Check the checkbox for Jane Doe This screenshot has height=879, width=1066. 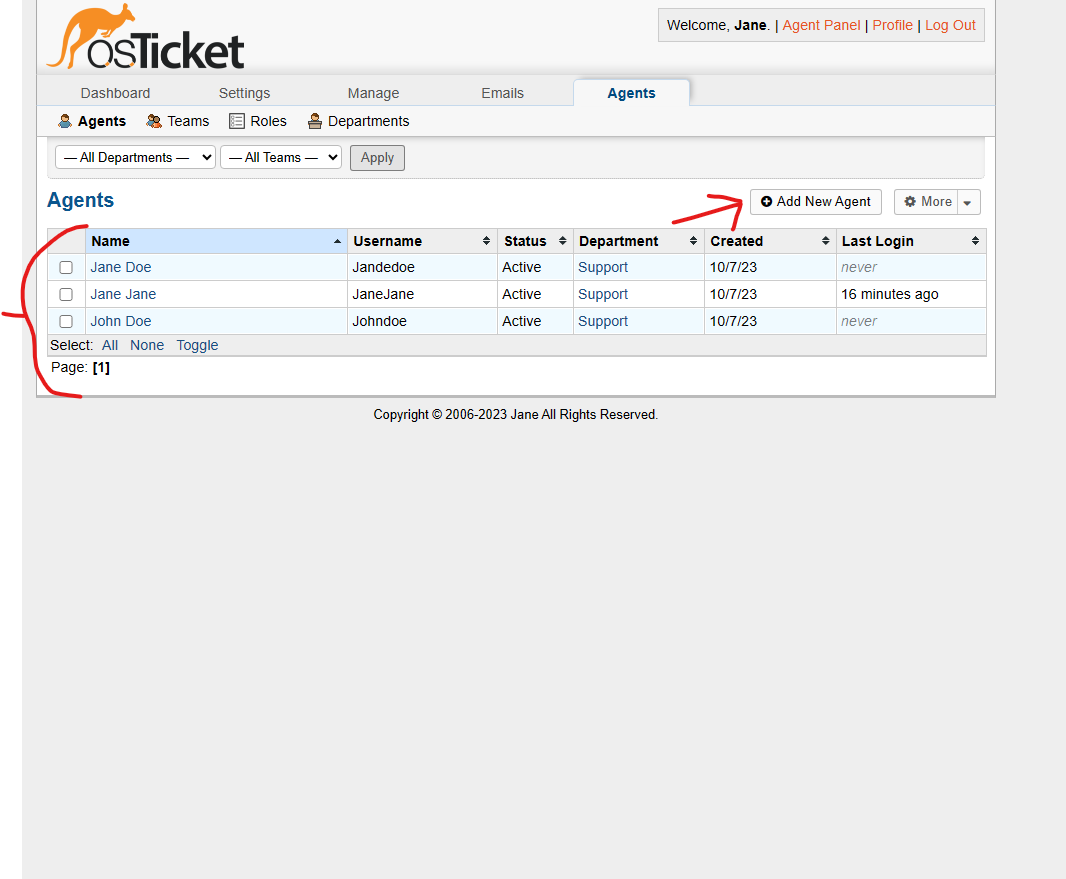pos(65,267)
